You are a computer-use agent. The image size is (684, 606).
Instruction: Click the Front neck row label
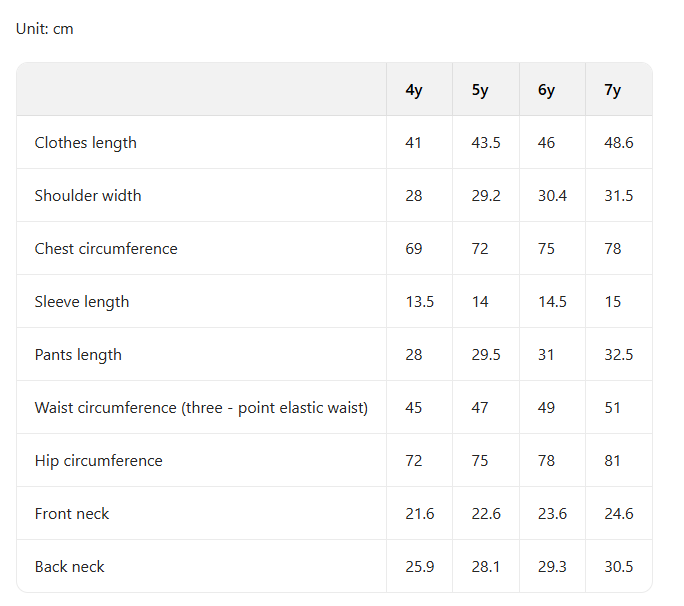(72, 514)
